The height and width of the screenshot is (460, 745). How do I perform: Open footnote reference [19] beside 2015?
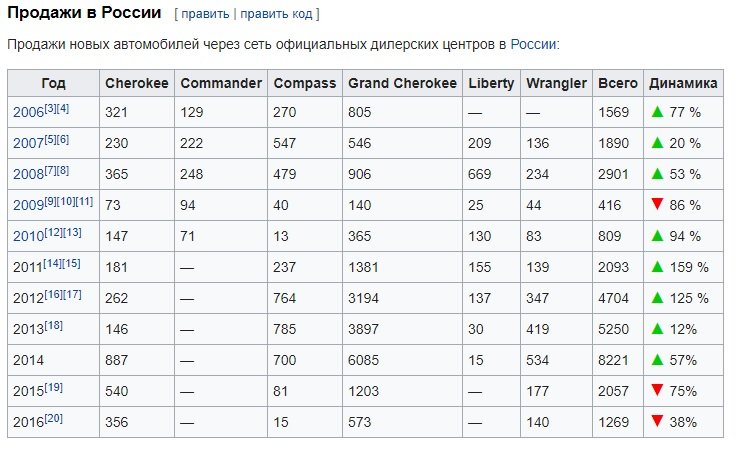[x=53, y=387]
